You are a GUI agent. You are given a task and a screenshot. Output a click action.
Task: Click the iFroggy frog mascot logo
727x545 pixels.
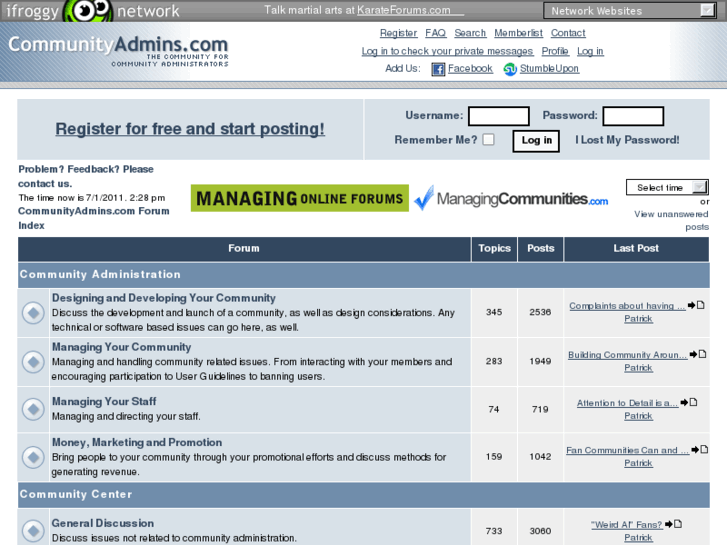point(88,11)
